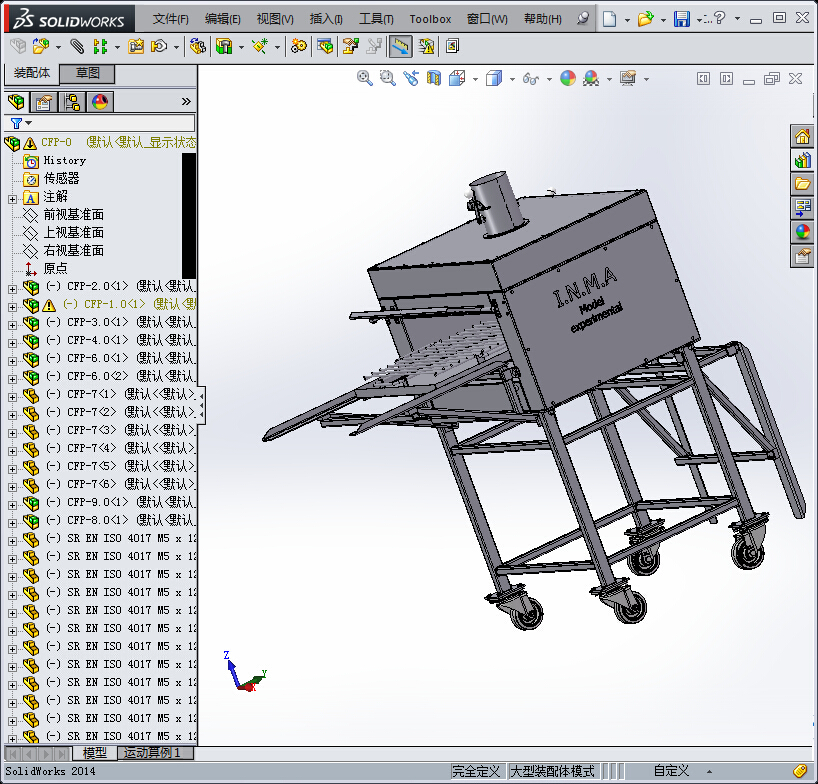Image resolution: width=818 pixels, height=784 pixels.
Task: Select the 运动算例 1 bottom tab
Action: coord(154,753)
